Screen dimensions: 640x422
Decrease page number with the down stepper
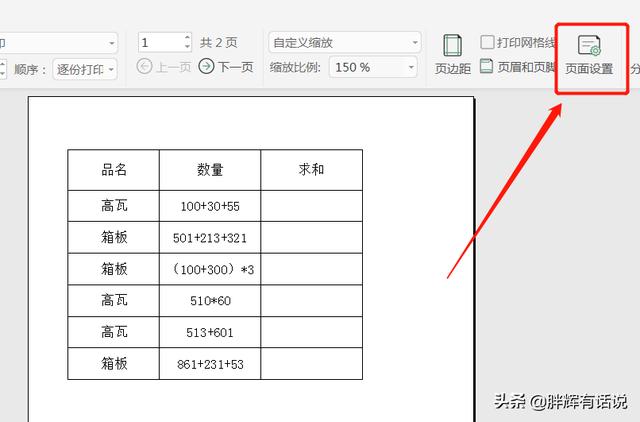click(186, 47)
